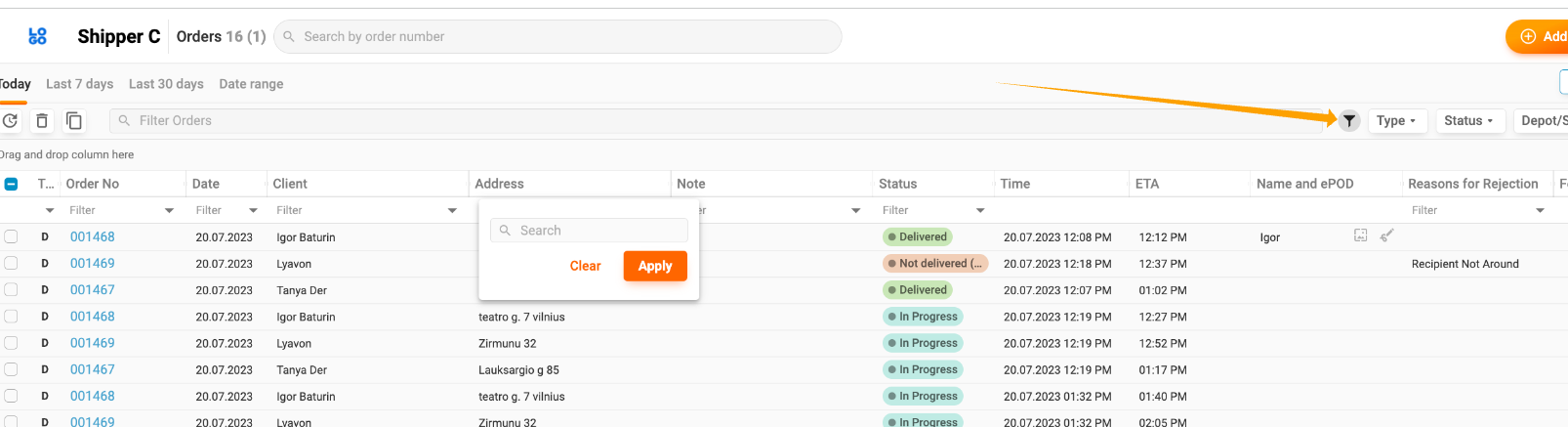1568x427 pixels.
Task: Click the magnifier icon in the order number search
Action: click(x=289, y=37)
